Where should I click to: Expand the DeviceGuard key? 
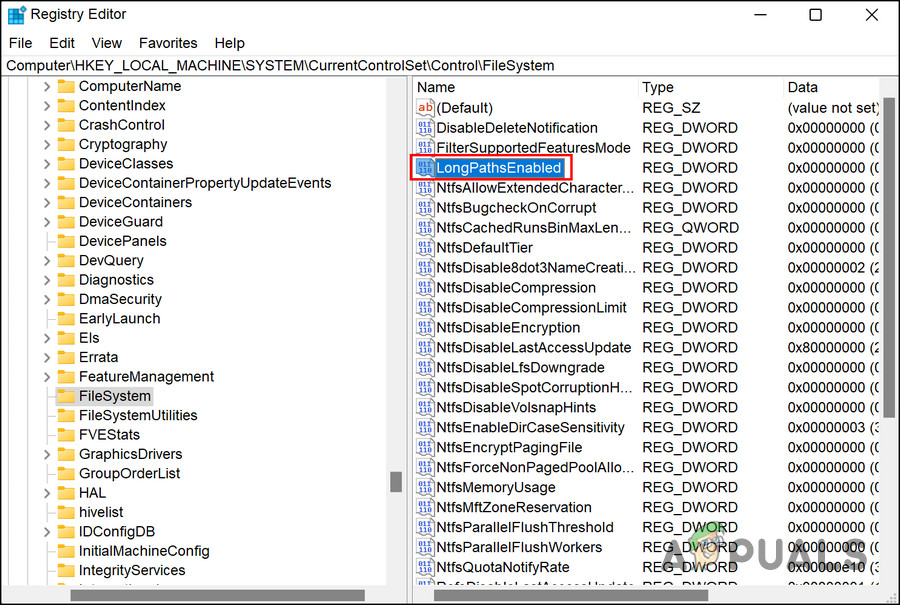47,222
